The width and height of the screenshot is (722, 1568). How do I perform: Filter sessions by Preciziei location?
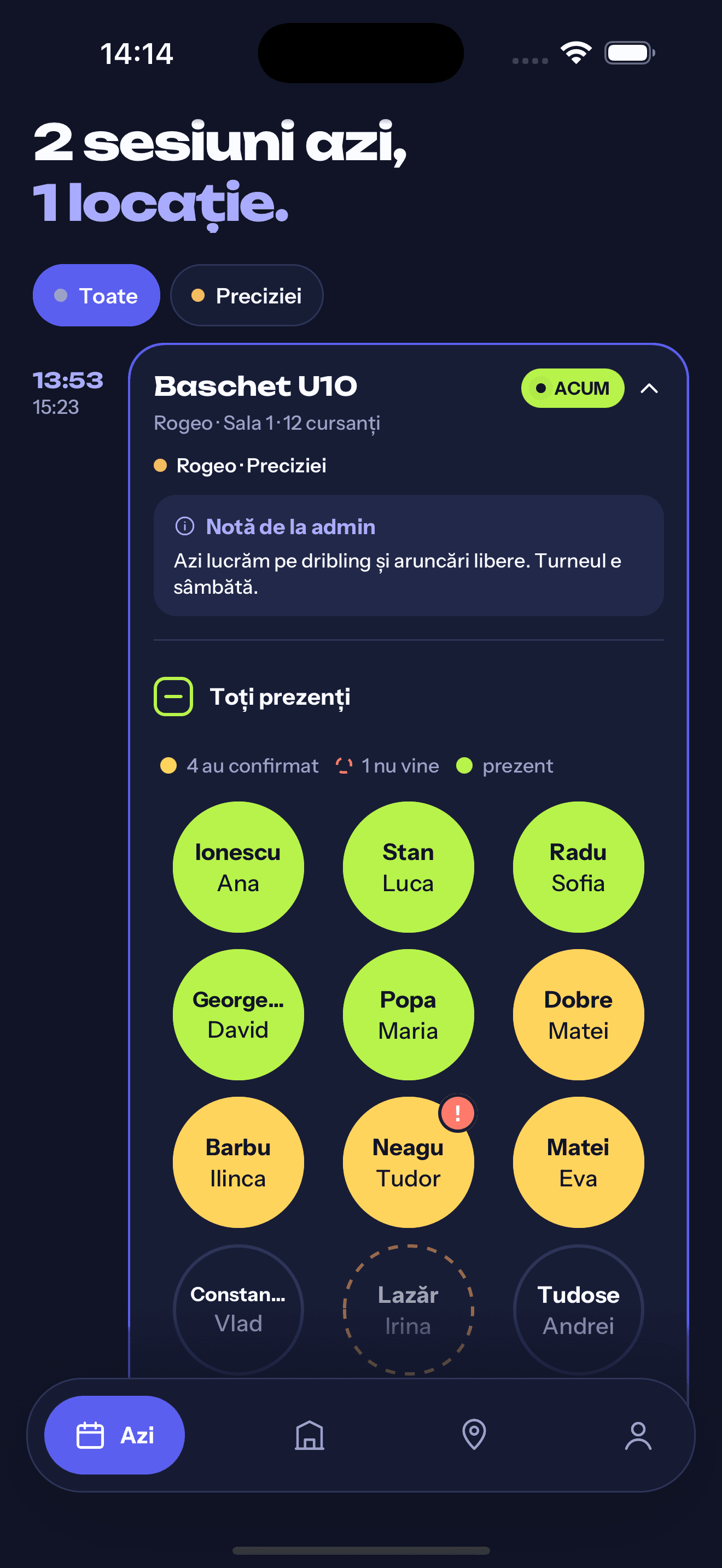[x=247, y=295]
